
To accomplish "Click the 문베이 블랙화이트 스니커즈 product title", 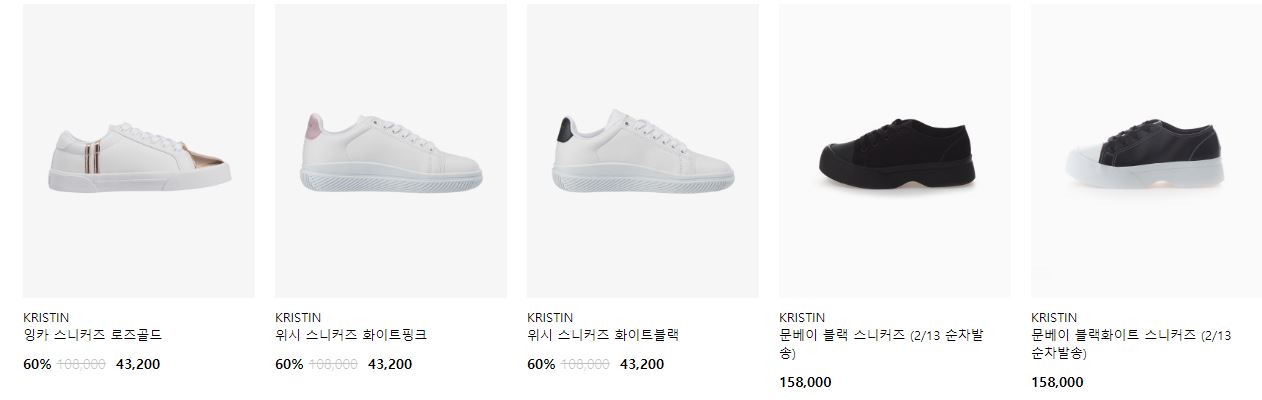I will click(1131, 344).
